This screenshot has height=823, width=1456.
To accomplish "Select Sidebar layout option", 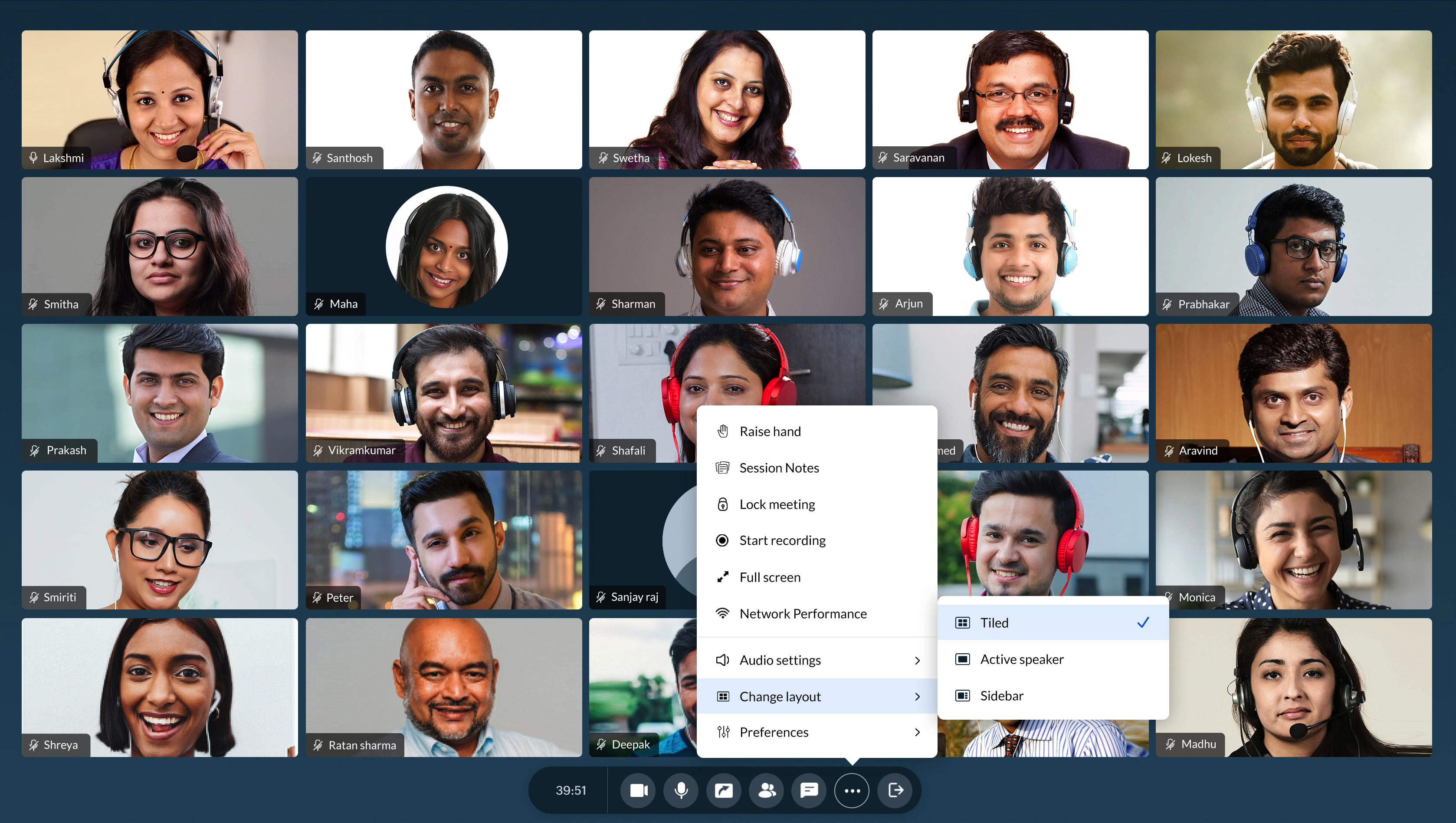I will click(x=1001, y=695).
